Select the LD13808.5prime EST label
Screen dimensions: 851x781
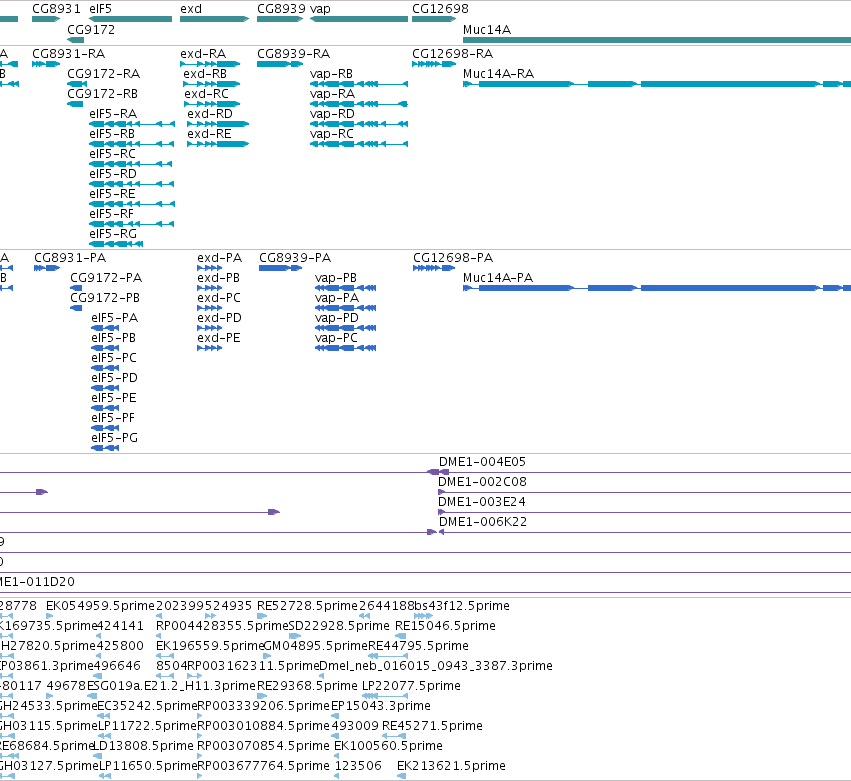[144, 745]
